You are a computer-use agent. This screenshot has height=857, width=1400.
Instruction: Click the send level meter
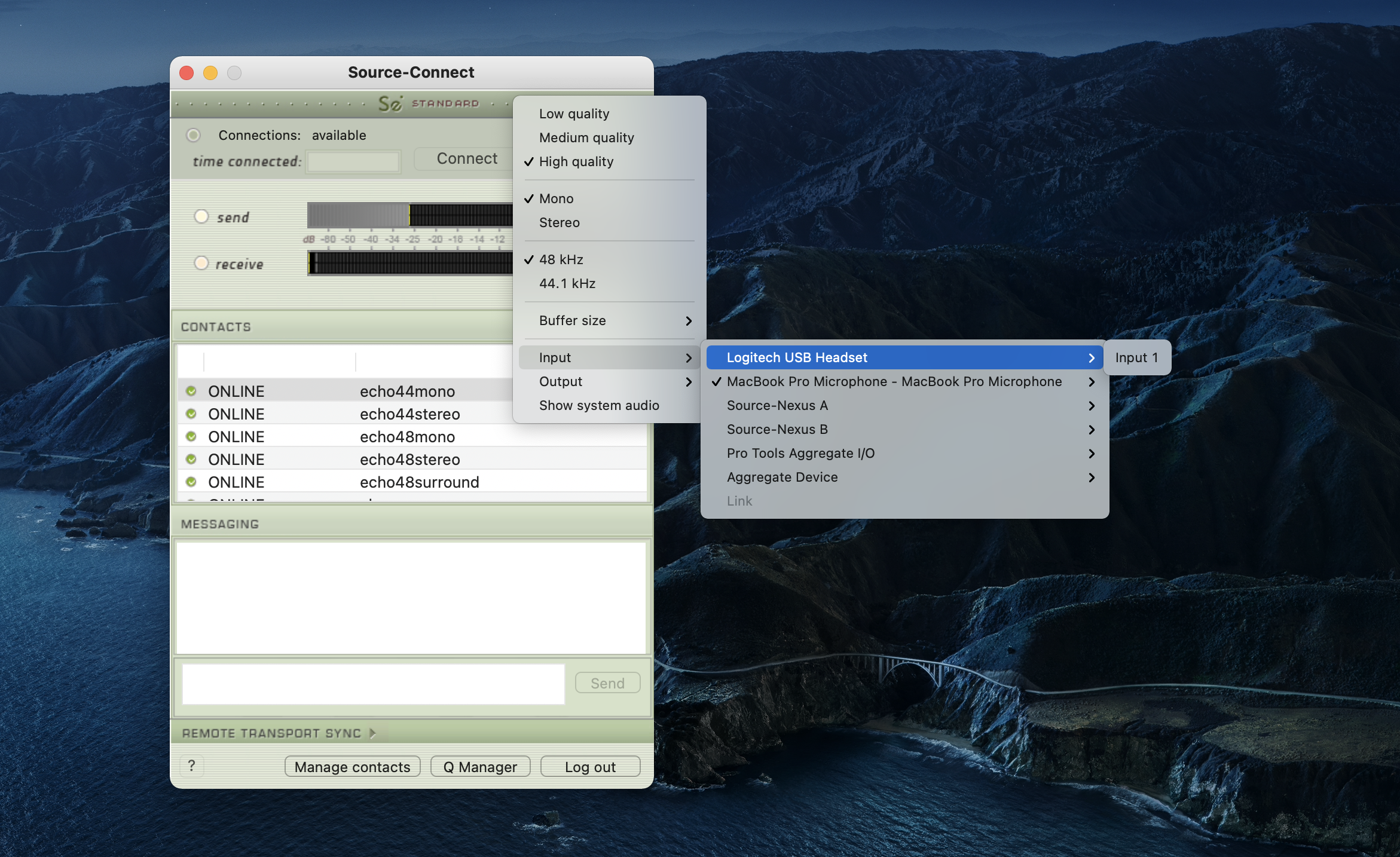point(409,215)
